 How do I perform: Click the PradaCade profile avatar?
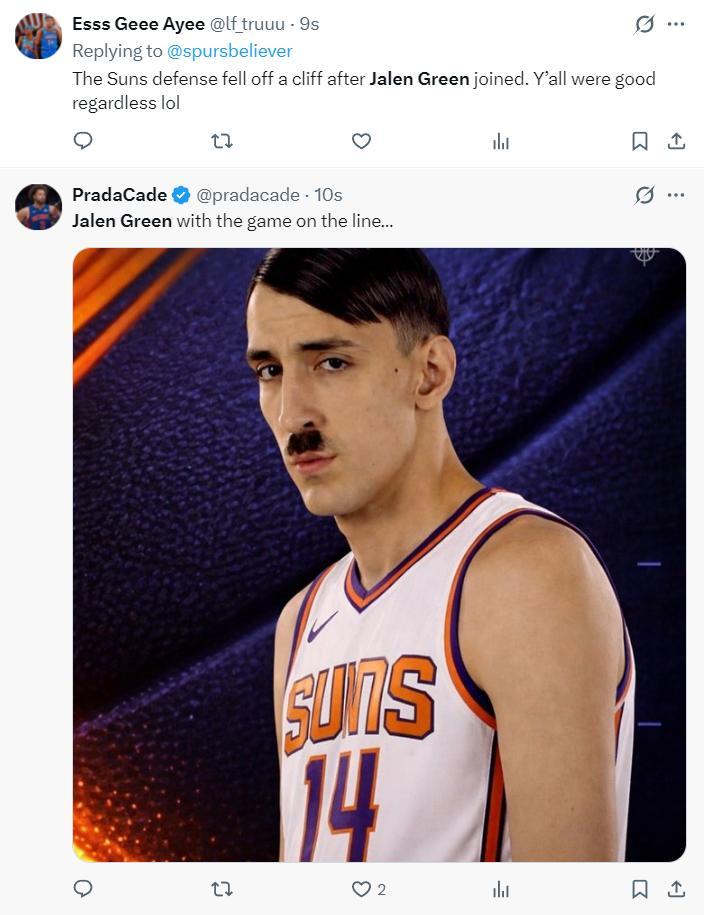[x=38, y=207]
